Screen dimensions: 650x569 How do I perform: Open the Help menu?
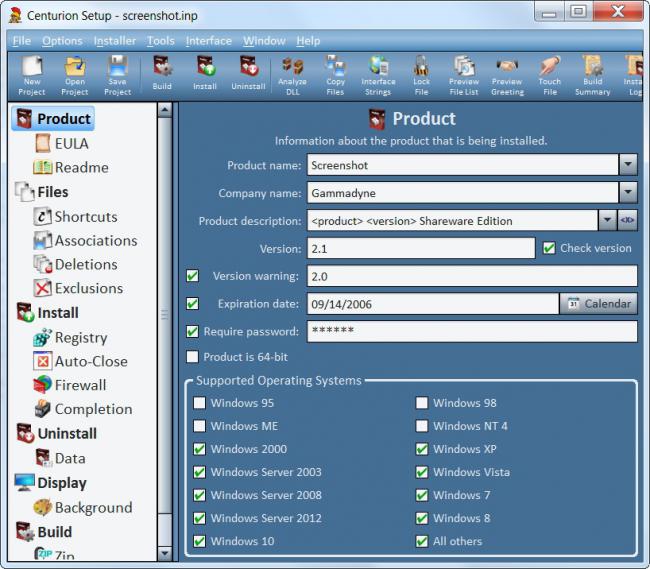coord(308,41)
